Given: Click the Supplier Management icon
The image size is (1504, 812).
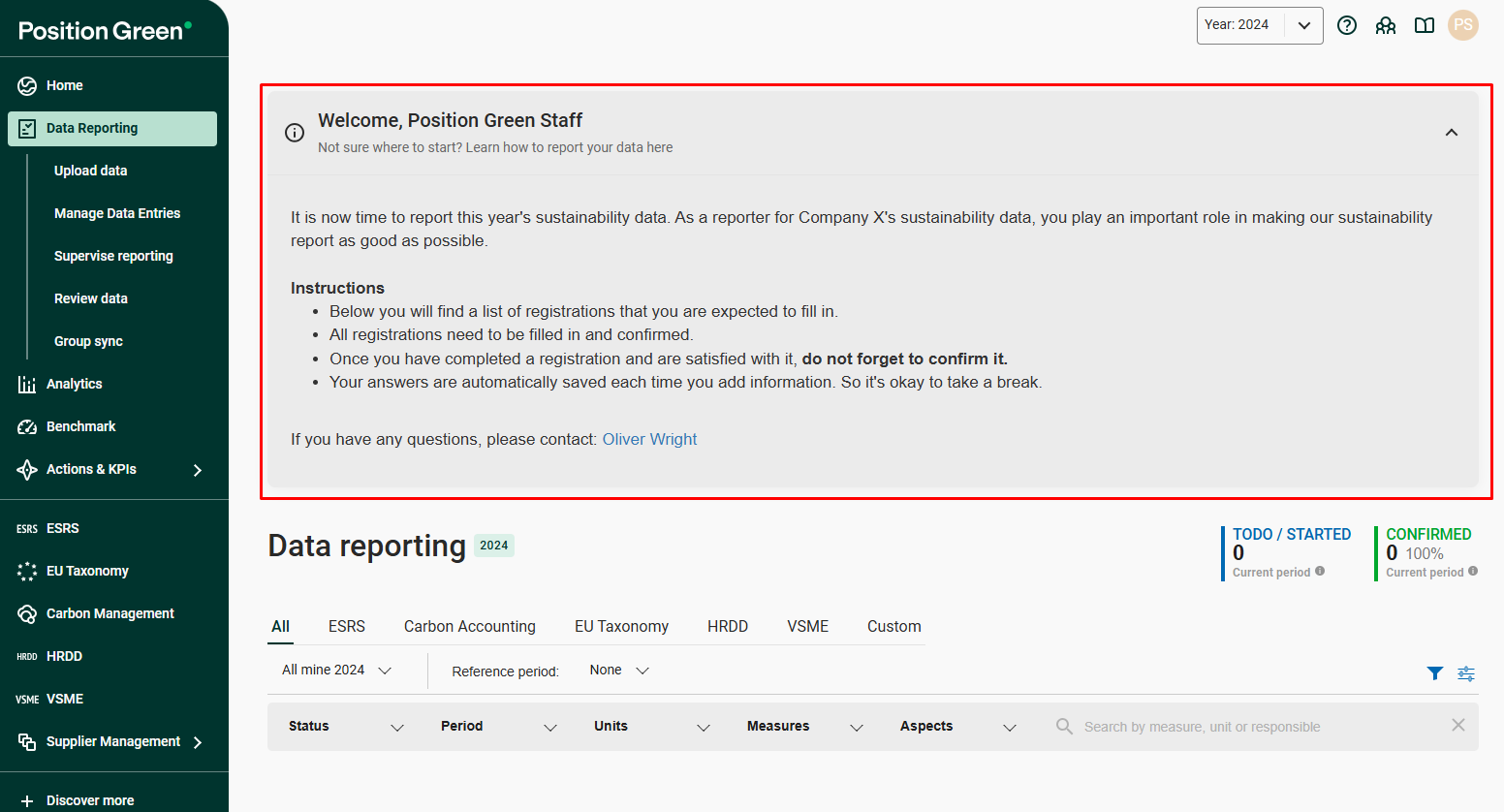Looking at the screenshot, I should [27, 741].
